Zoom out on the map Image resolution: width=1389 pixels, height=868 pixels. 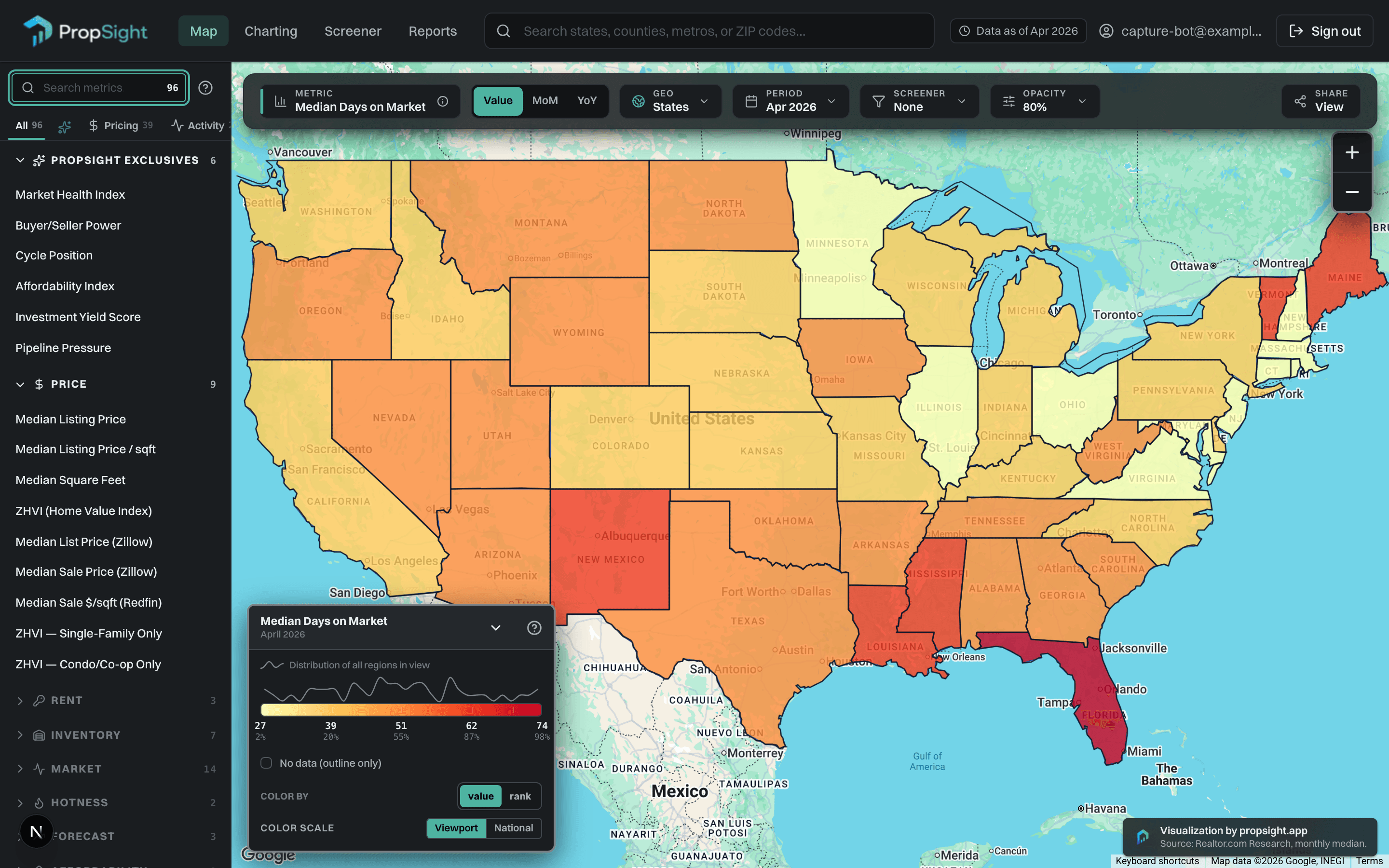pyautogui.click(x=1352, y=192)
